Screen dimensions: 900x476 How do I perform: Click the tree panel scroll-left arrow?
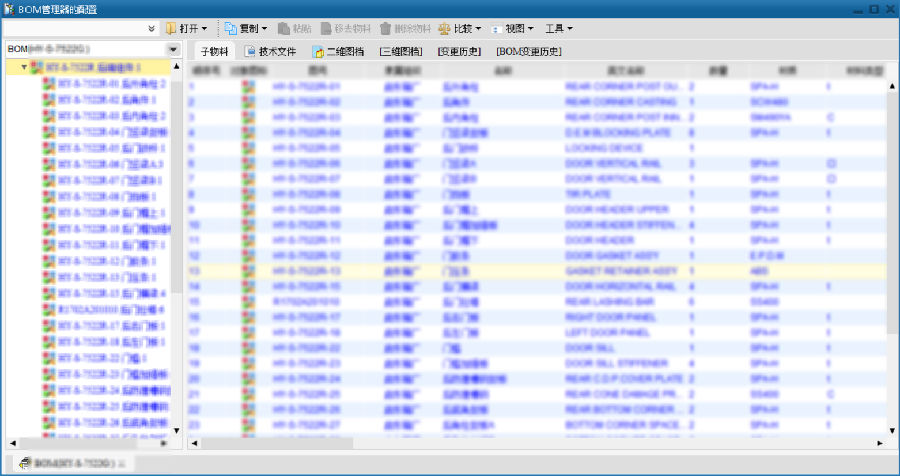coord(13,443)
